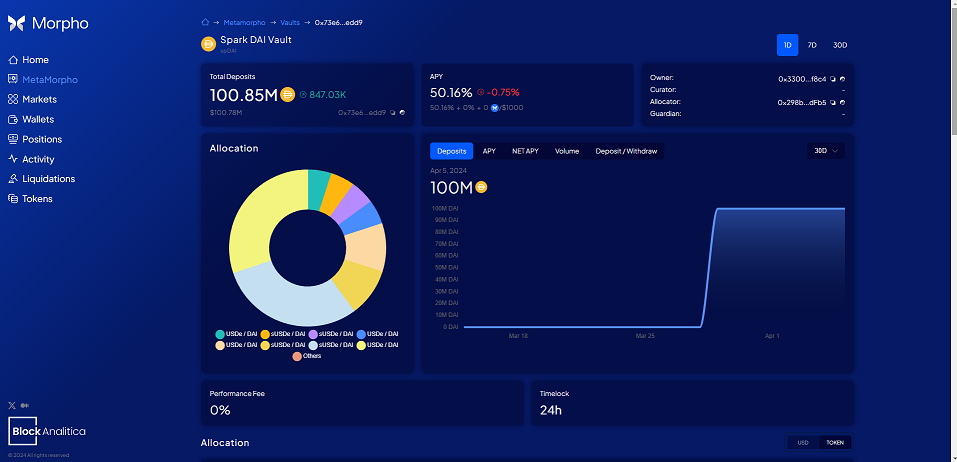Open Owner address link 0x3300...f8c4
The image size is (957, 462).
click(802, 79)
